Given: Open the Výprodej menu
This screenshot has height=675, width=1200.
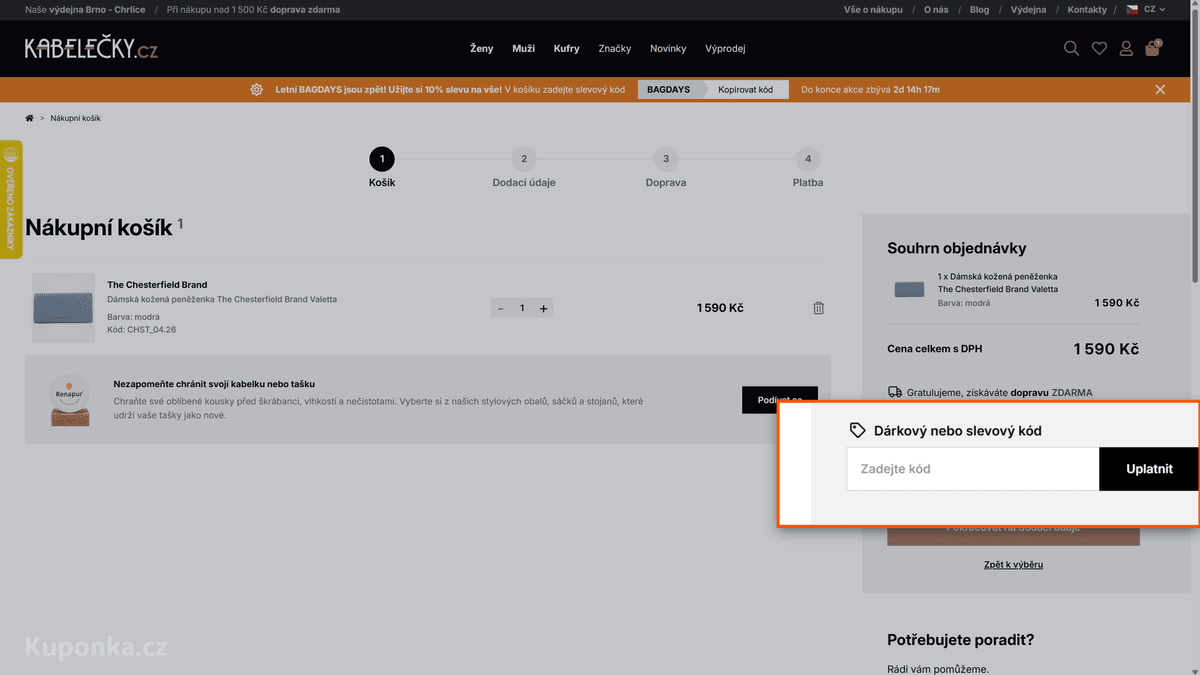Looking at the screenshot, I should (x=725, y=48).
